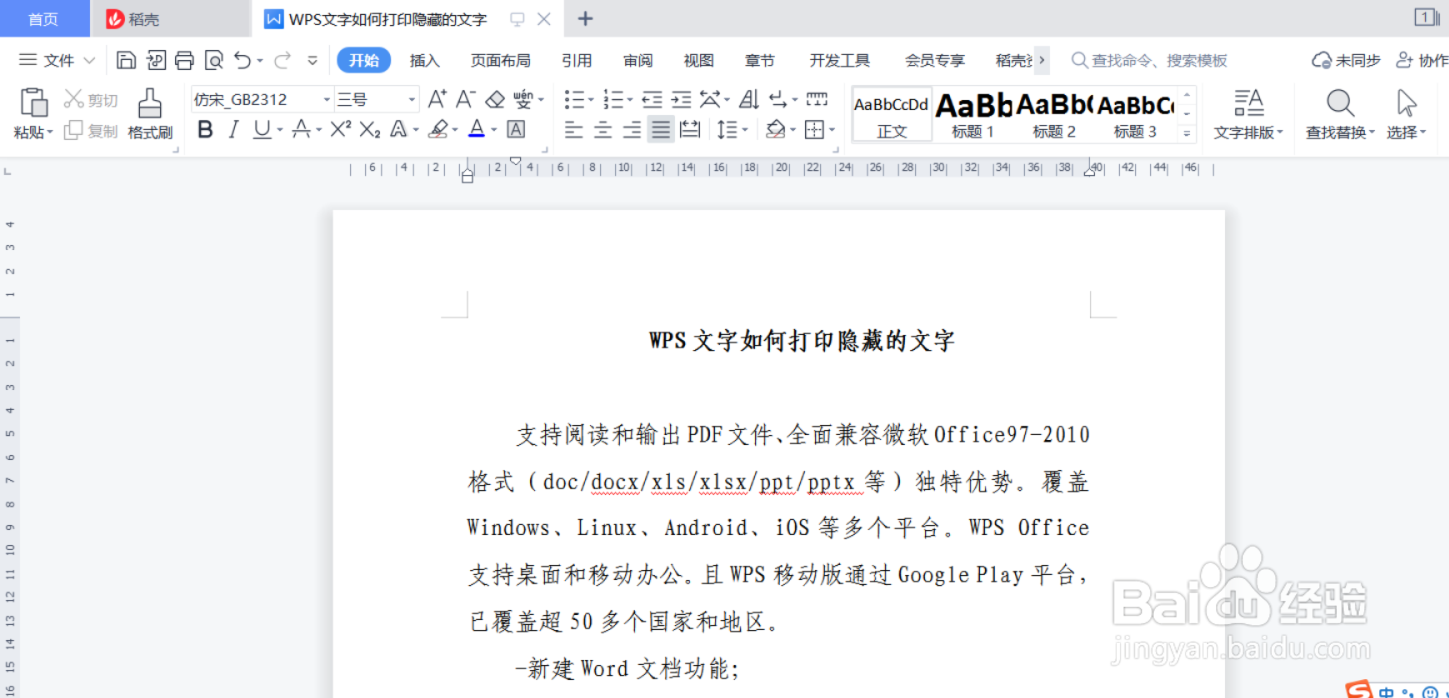Toggle character shading boxed A icon
The height and width of the screenshot is (698, 1449).
(516, 129)
